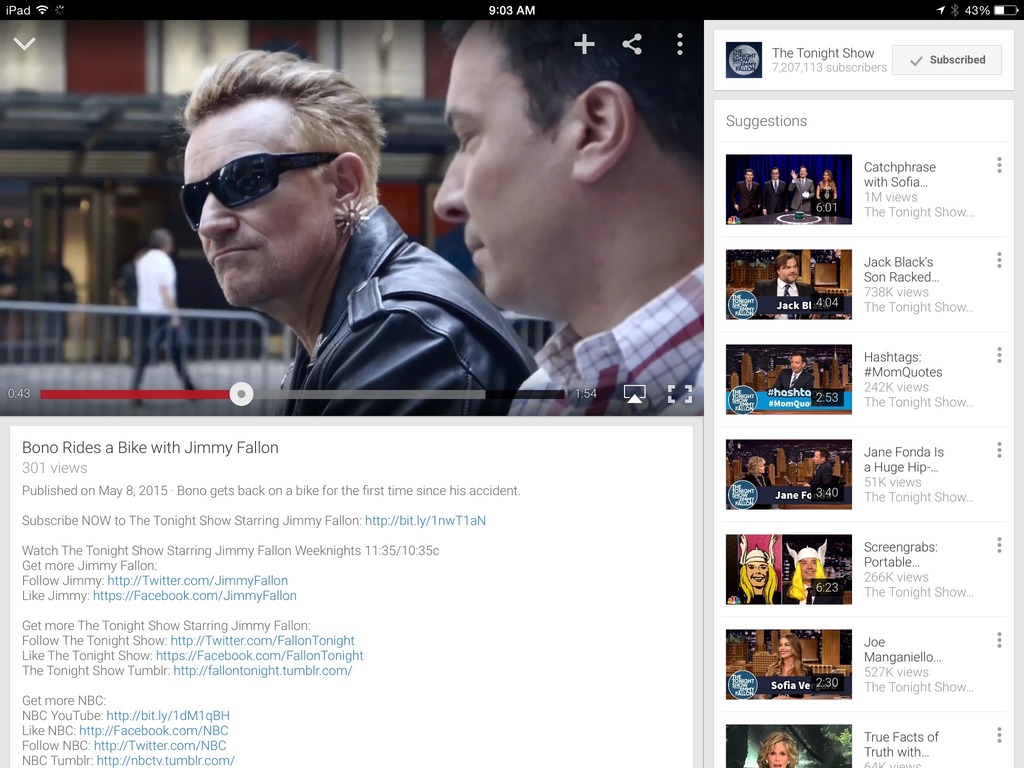Image resolution: width=1024 pixels, height=768 pixels.
Task: Tap the location arrow icon in status bar
Action: tap(940, 10)
